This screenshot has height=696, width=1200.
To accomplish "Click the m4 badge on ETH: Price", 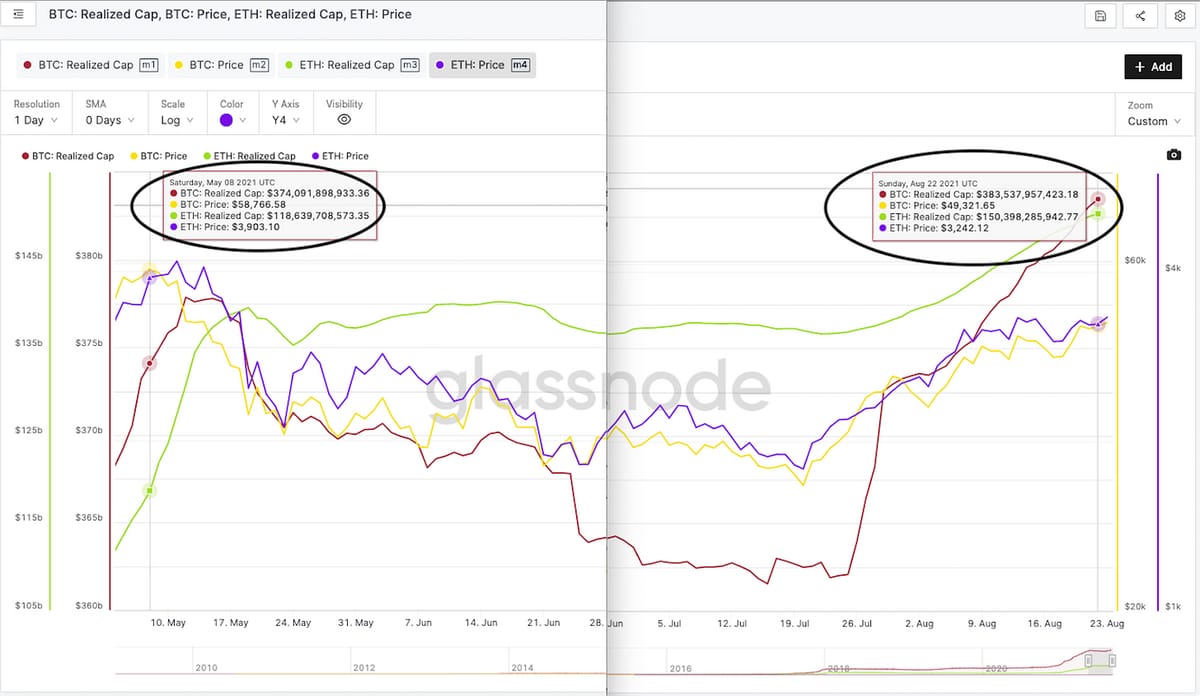I will coord(520,65).
